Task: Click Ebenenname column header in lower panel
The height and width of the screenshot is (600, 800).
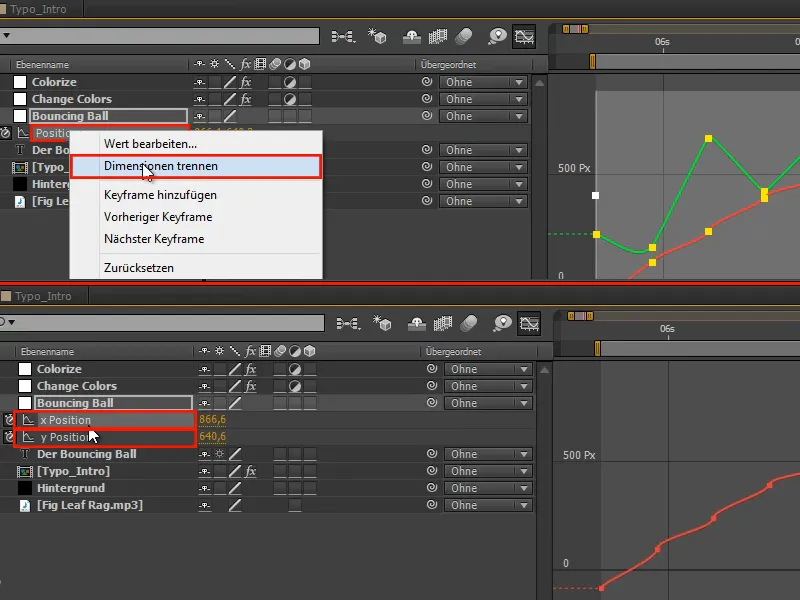Action: pos(47,352)
